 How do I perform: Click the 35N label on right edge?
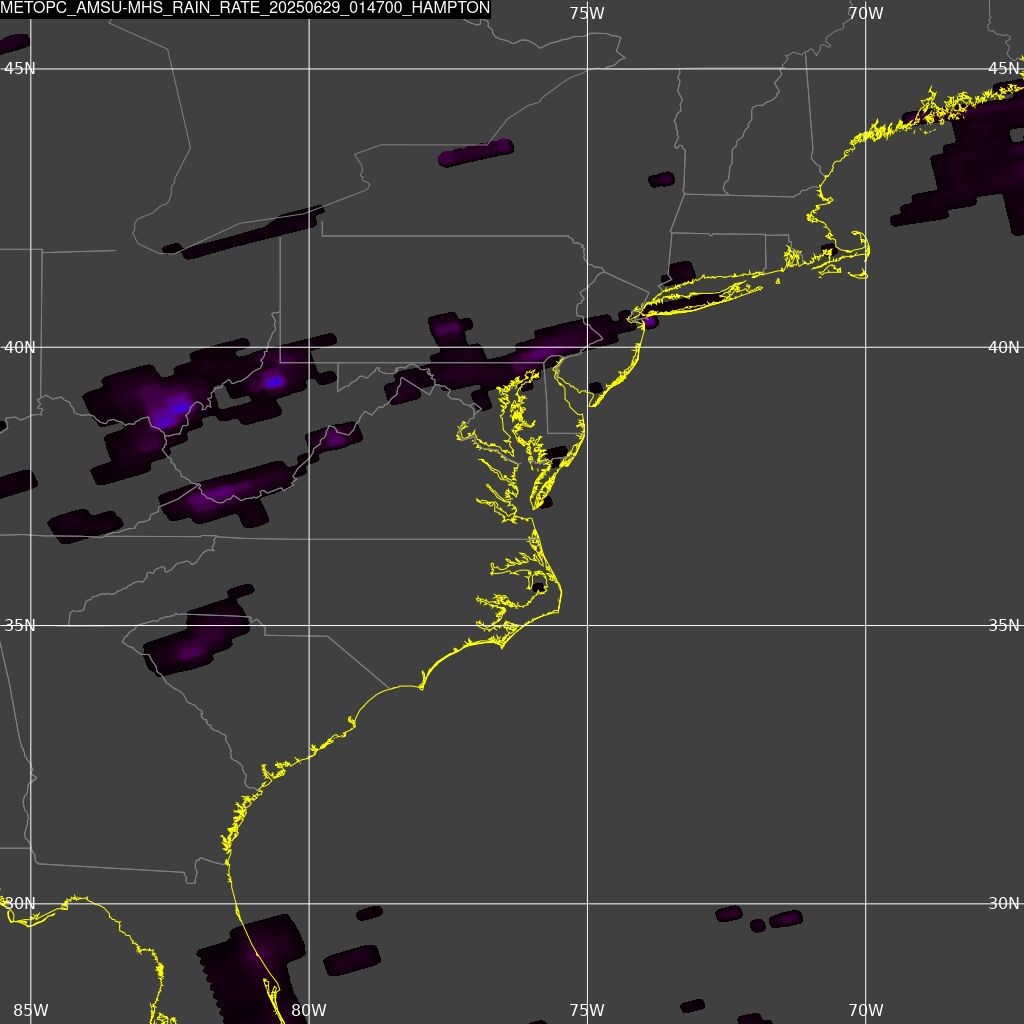1004,626
